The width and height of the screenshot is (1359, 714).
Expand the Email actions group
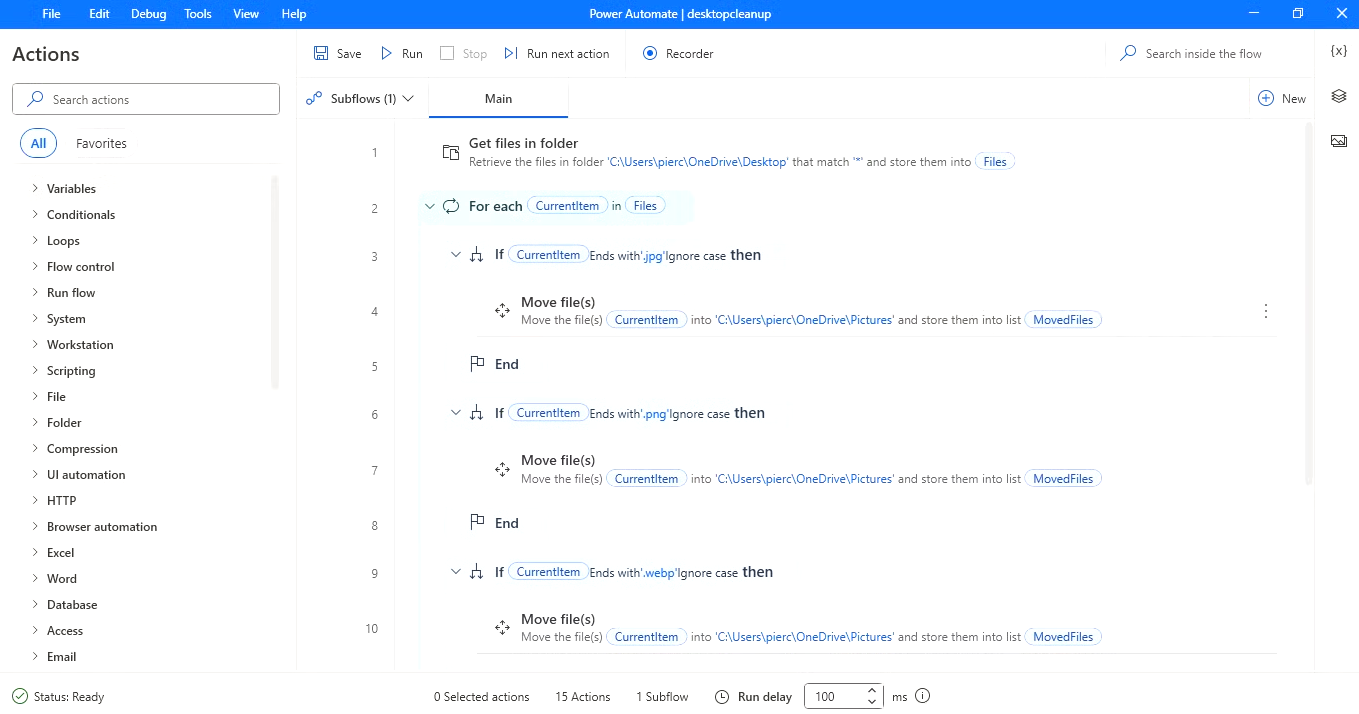[x=35, y=656]
